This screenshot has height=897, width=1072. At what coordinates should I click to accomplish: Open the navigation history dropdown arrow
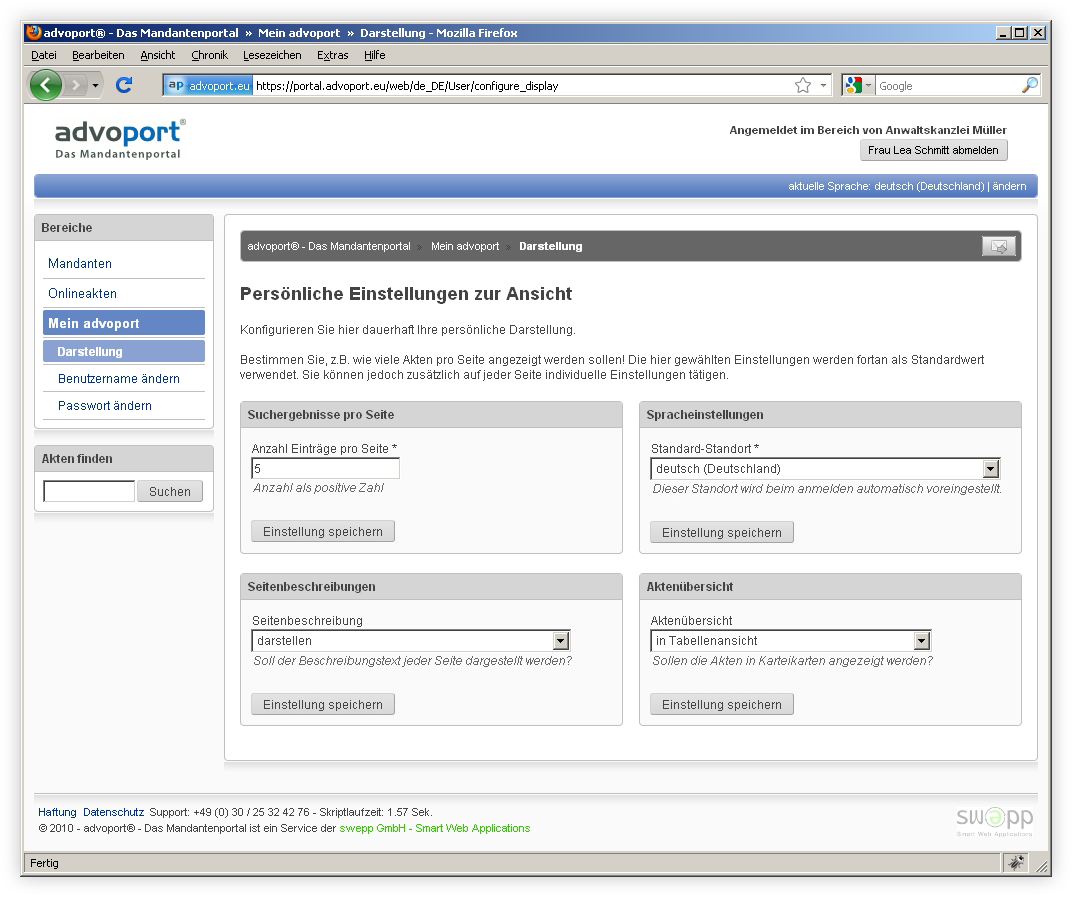click(95, 85)
